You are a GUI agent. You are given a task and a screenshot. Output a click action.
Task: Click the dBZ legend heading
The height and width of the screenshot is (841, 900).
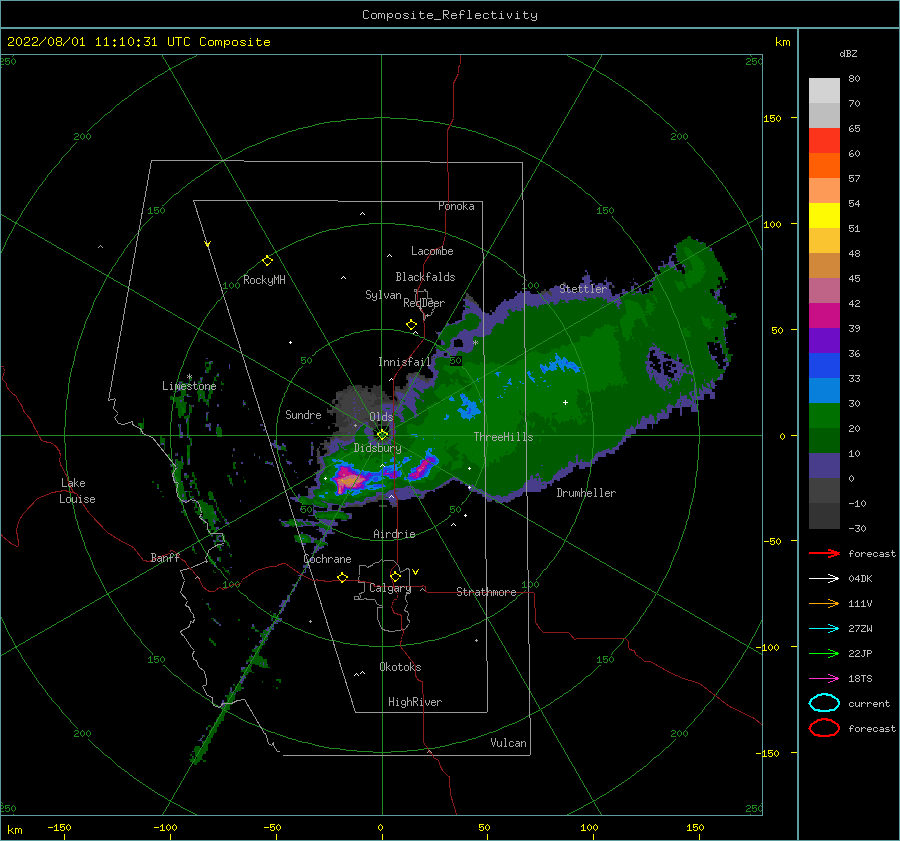[x=848, y=53]
